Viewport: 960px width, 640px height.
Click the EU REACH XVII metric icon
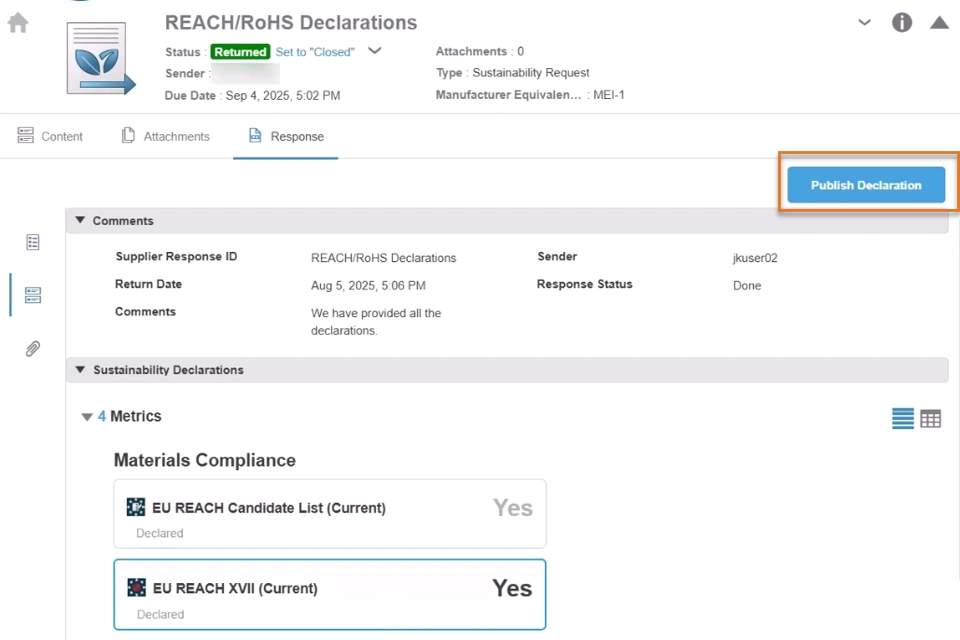(x=136, y=588)
